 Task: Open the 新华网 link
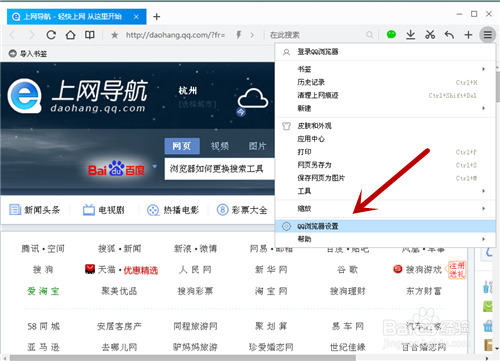(x=271, y=270)
